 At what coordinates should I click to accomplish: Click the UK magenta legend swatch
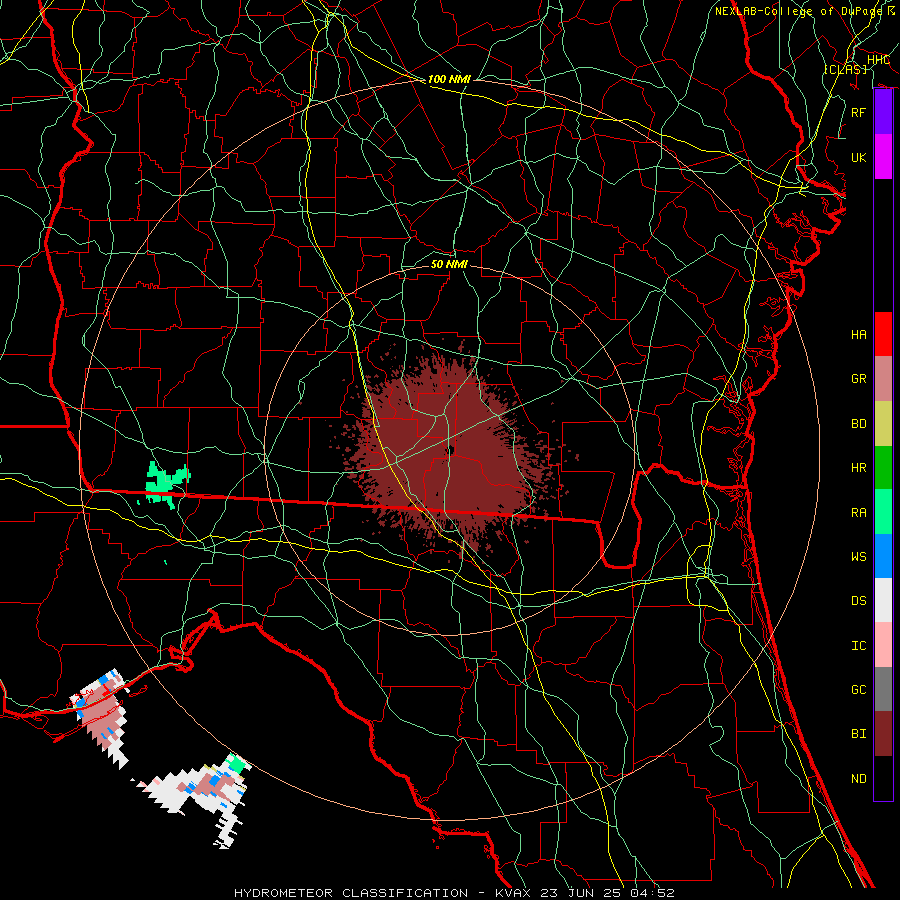pyautogui.click(x=883, y=157)
